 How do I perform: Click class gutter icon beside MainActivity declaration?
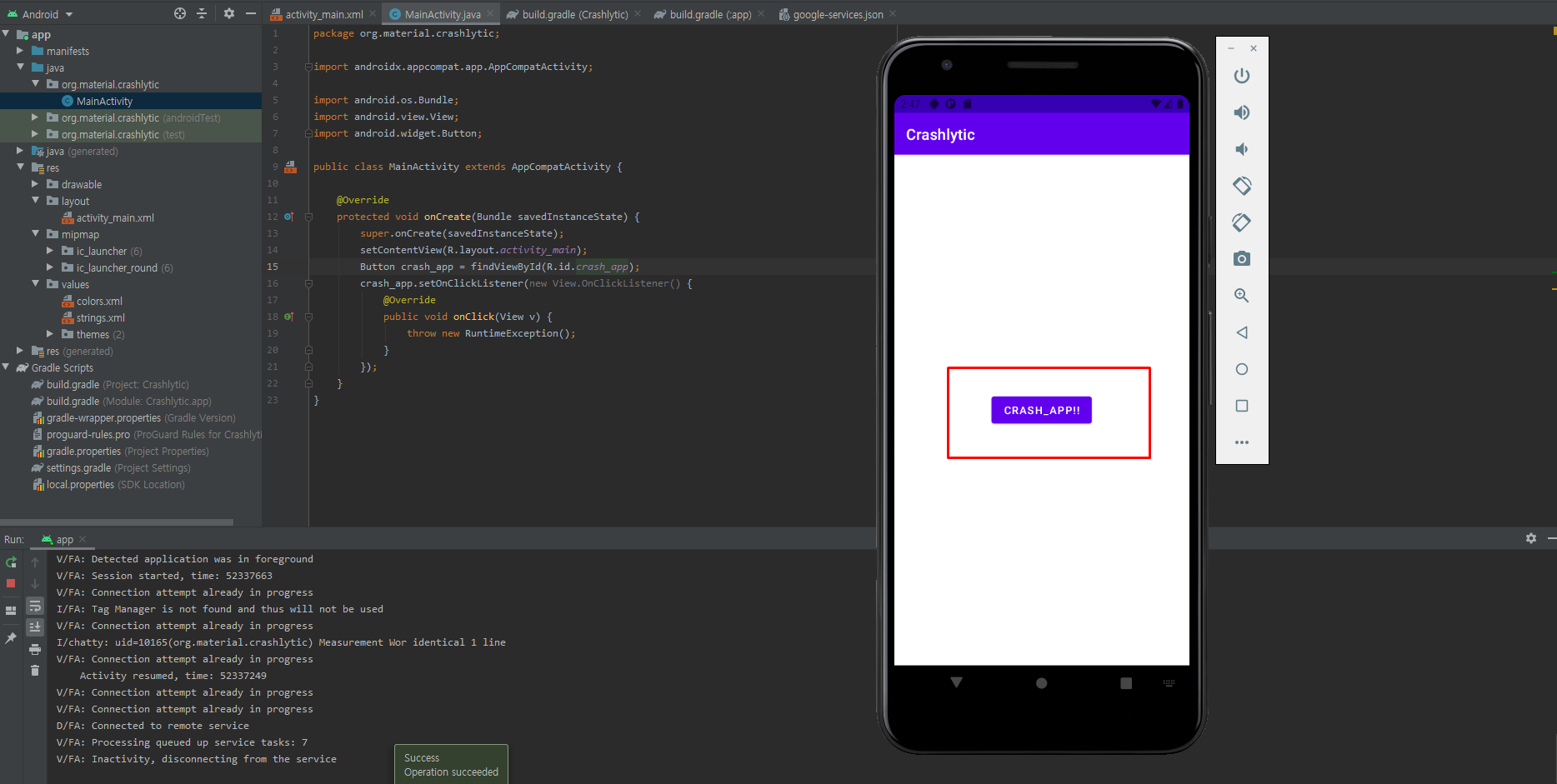pos(290,167)
